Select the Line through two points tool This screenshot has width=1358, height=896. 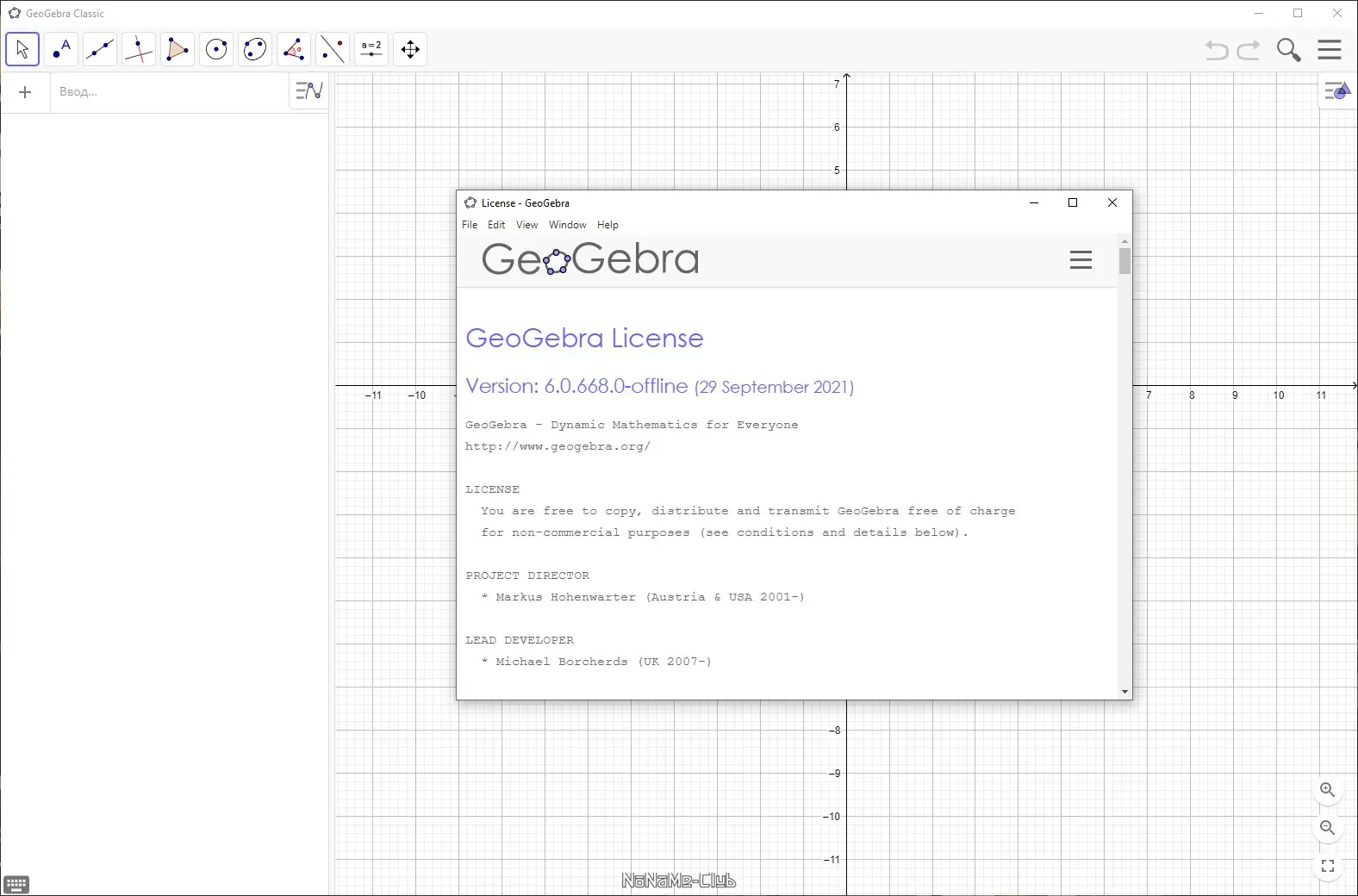[x=100, y=49]
